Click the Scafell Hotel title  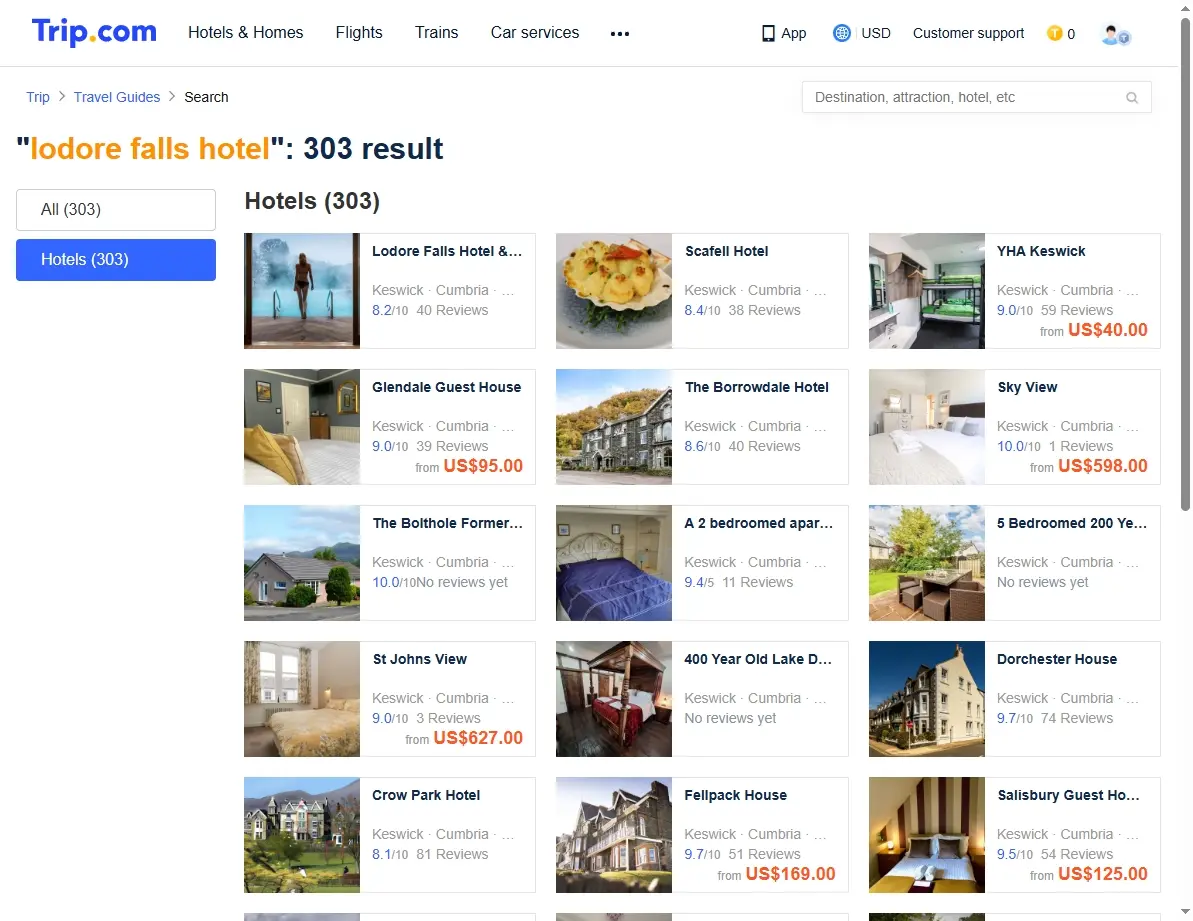coord(727,252)
